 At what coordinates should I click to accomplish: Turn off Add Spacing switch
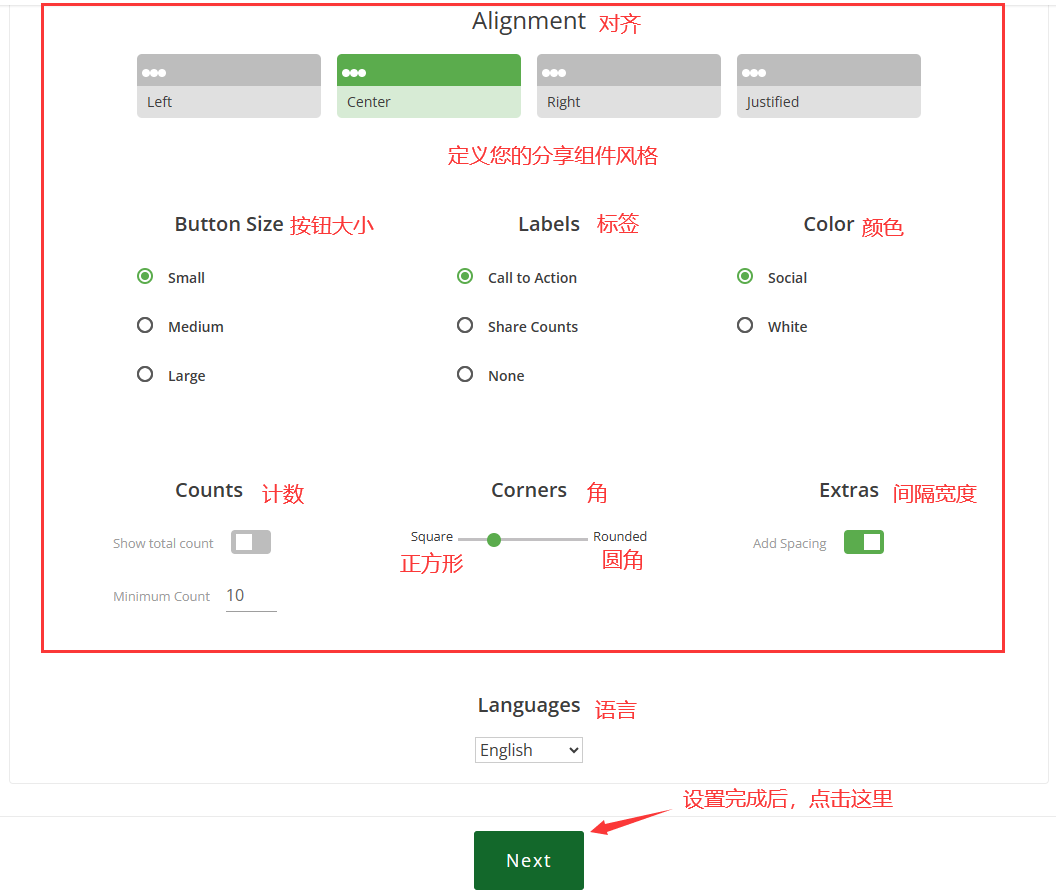pos(864,542)
